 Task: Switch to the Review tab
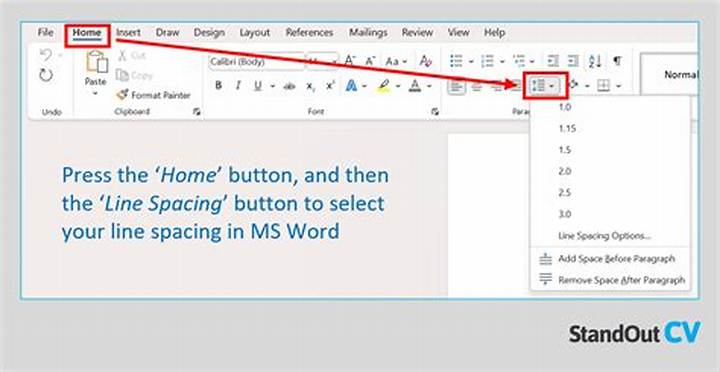(x=417, y=33)
